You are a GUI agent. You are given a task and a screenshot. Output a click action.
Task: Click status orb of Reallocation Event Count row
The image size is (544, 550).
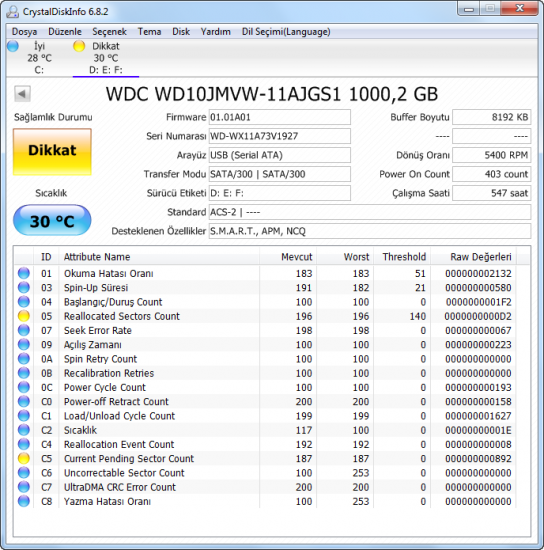24,444
